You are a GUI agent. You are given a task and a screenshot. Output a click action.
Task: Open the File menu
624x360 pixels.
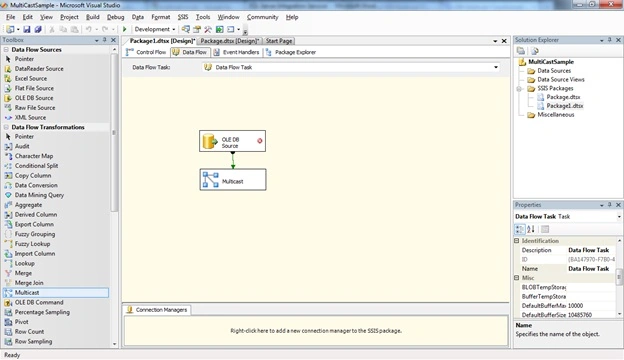coord(11,17)
